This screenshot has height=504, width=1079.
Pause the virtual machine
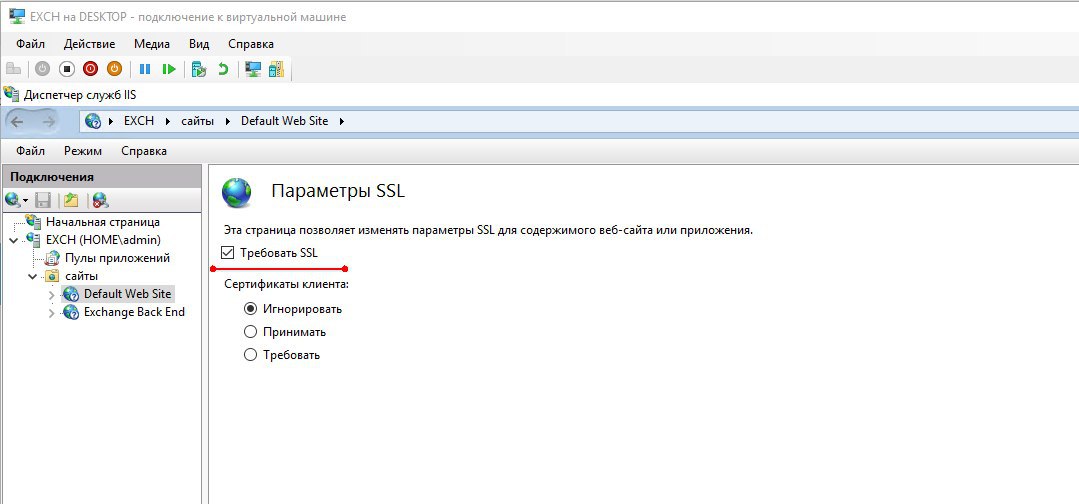pyautogui.click(x=145, y=69)
